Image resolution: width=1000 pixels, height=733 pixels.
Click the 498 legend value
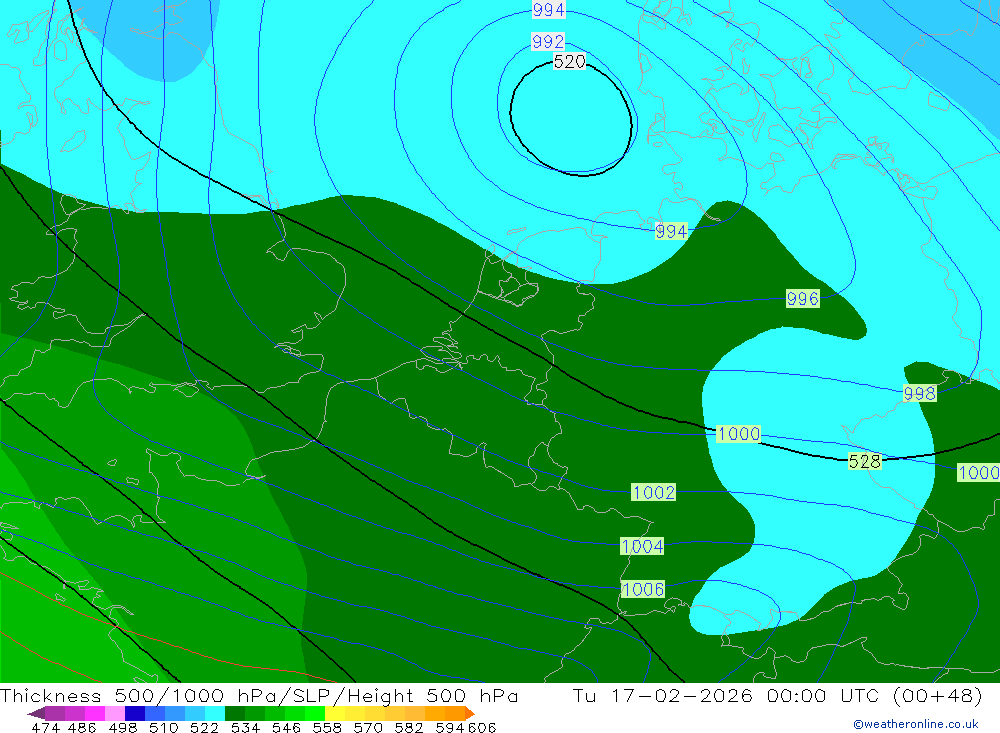(122, 727)
